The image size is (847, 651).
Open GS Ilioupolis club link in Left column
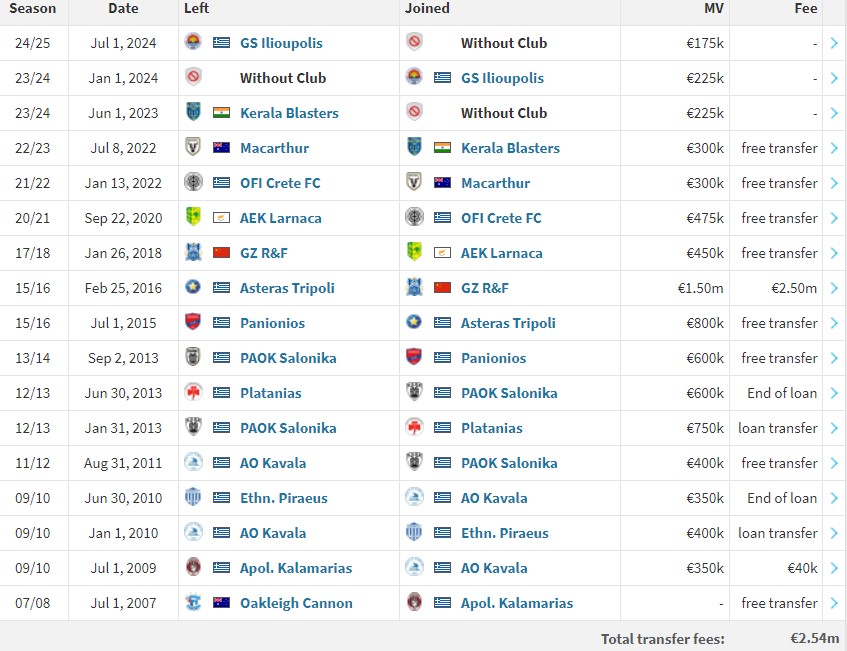coord(281,43)
